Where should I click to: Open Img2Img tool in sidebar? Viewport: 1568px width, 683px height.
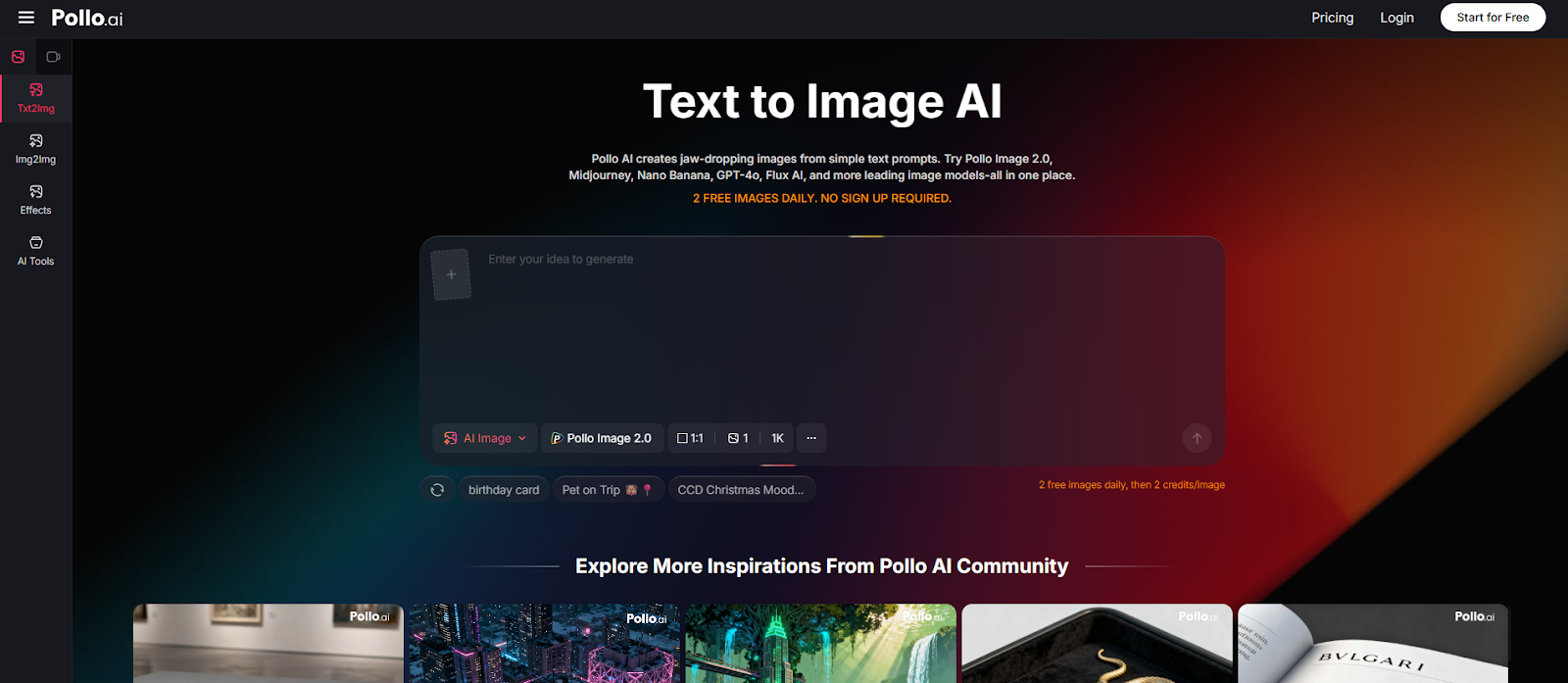(x=36, y=149)
